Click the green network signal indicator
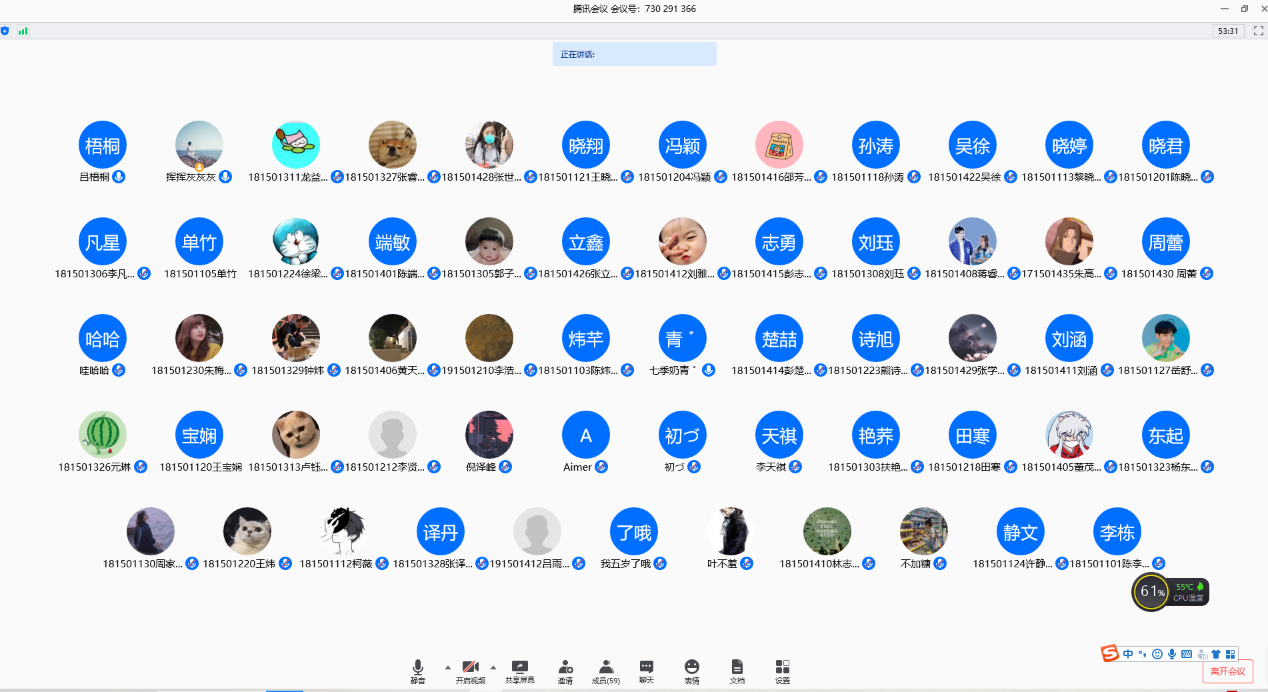Screen dimensions: 1268x692 pos(22,31)
